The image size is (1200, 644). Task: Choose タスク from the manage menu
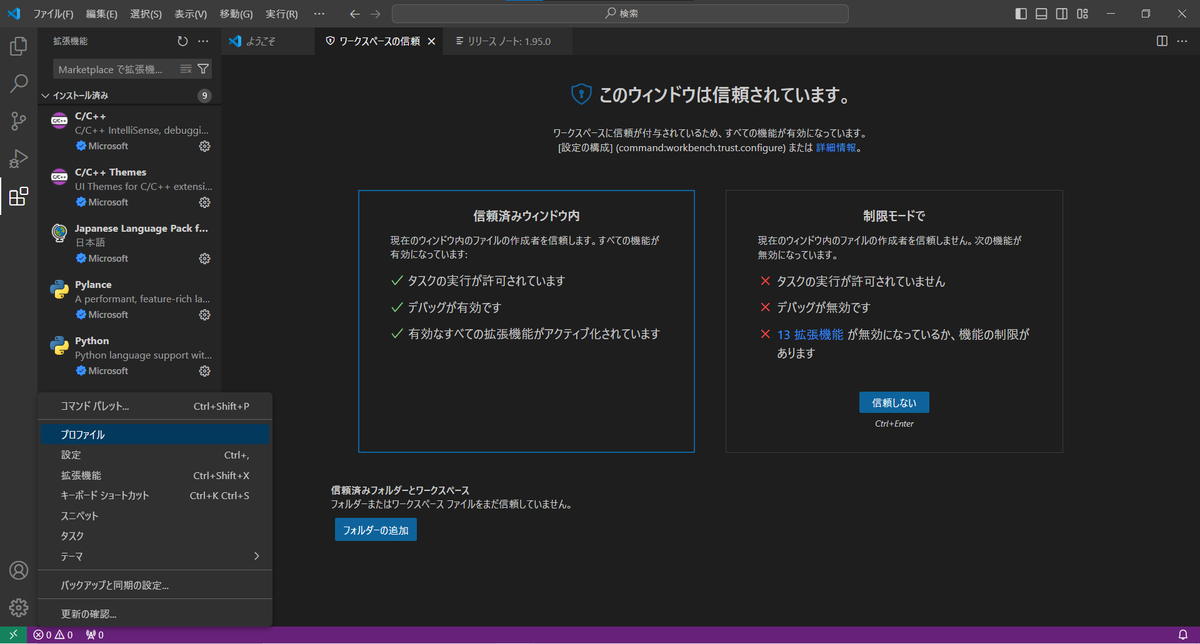[155, 536]
